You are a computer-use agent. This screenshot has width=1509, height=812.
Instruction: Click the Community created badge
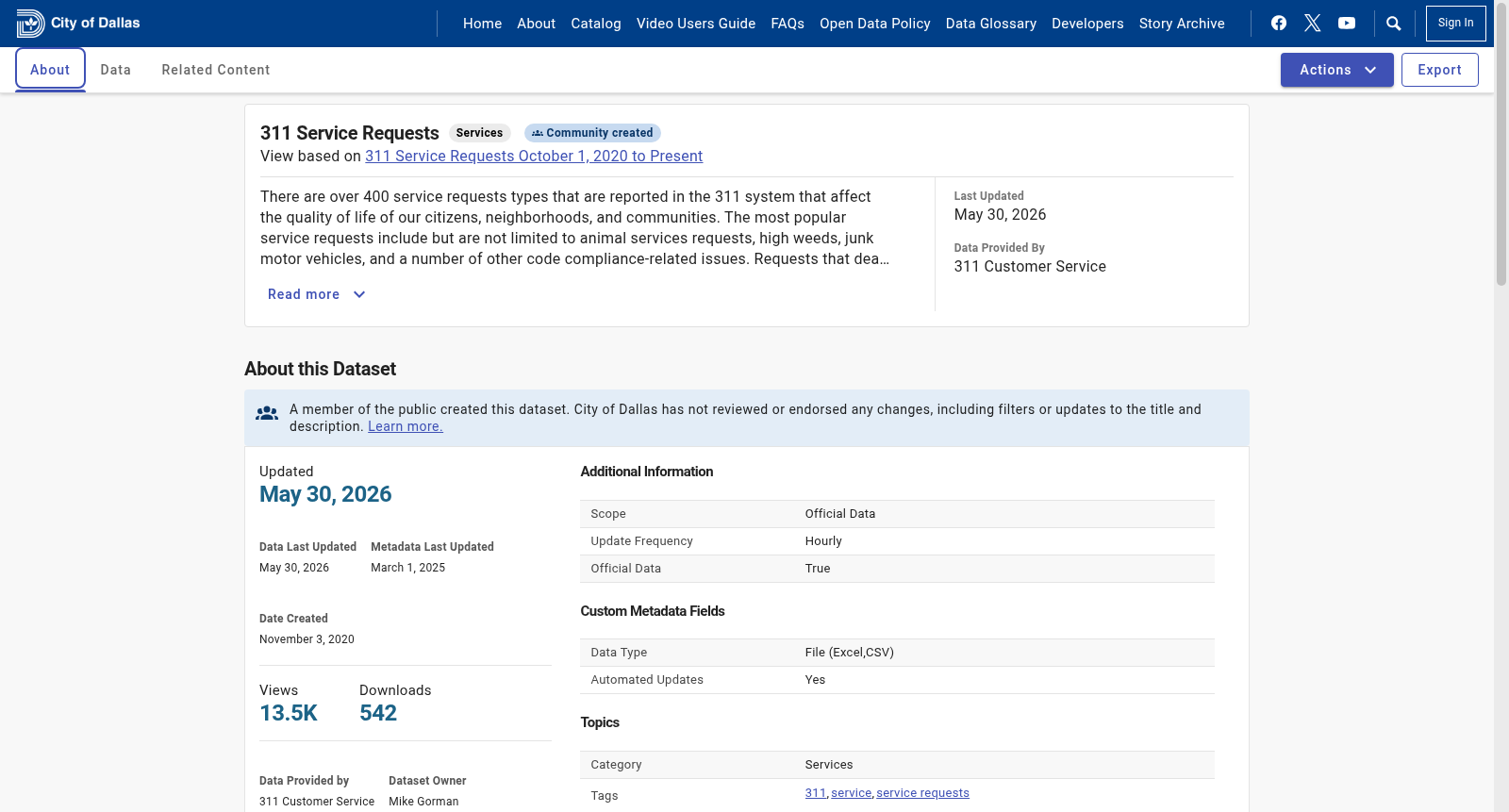(592, 133)
